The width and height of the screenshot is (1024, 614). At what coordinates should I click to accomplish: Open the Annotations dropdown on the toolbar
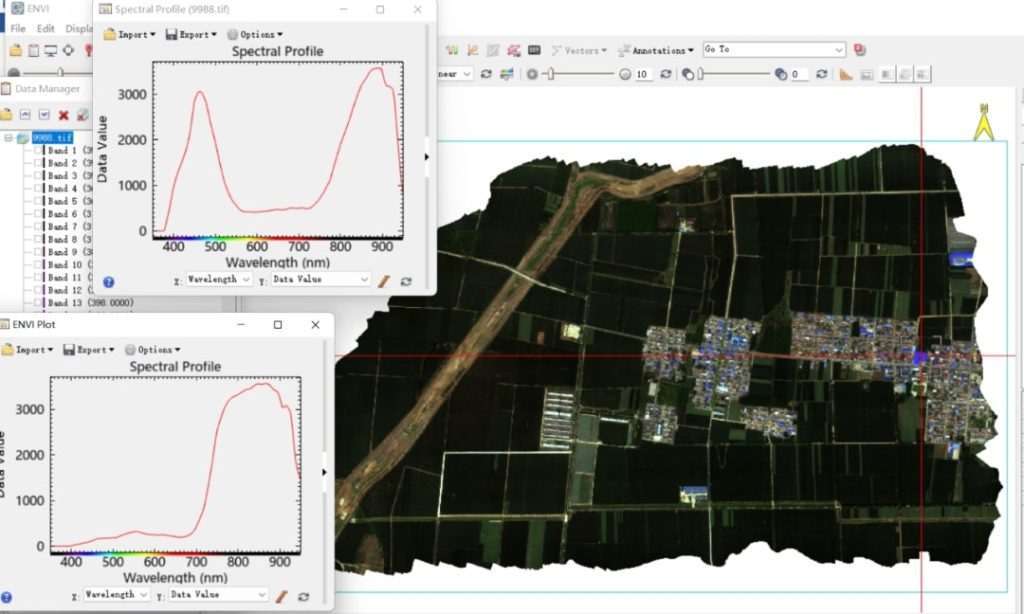tap(659, 49)
